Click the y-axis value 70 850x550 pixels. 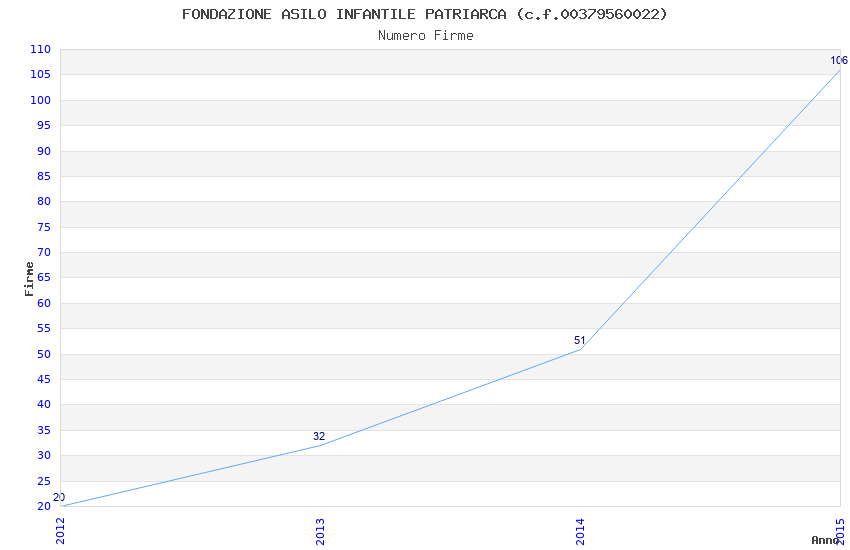point(44,253)
